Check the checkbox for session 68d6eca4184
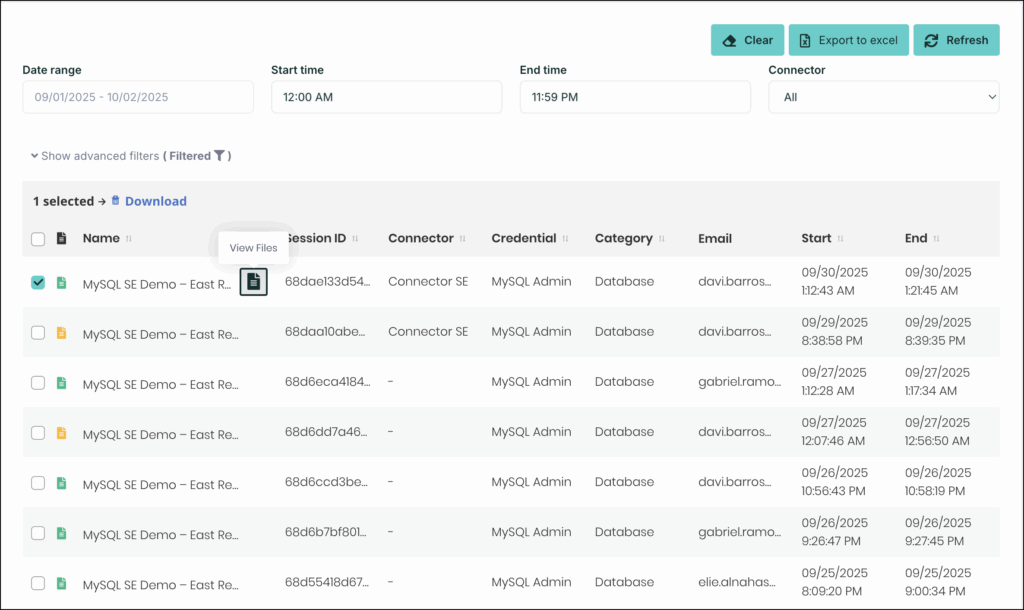The width and height of the screenshot is (1024, 610). pos(38,383)
